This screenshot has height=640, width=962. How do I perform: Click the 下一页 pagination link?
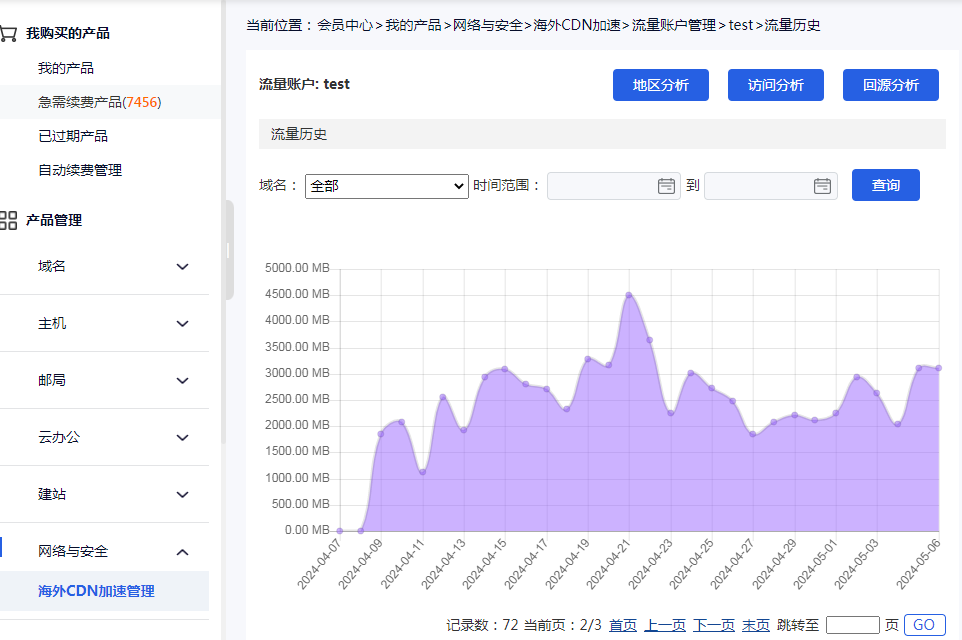713,625
